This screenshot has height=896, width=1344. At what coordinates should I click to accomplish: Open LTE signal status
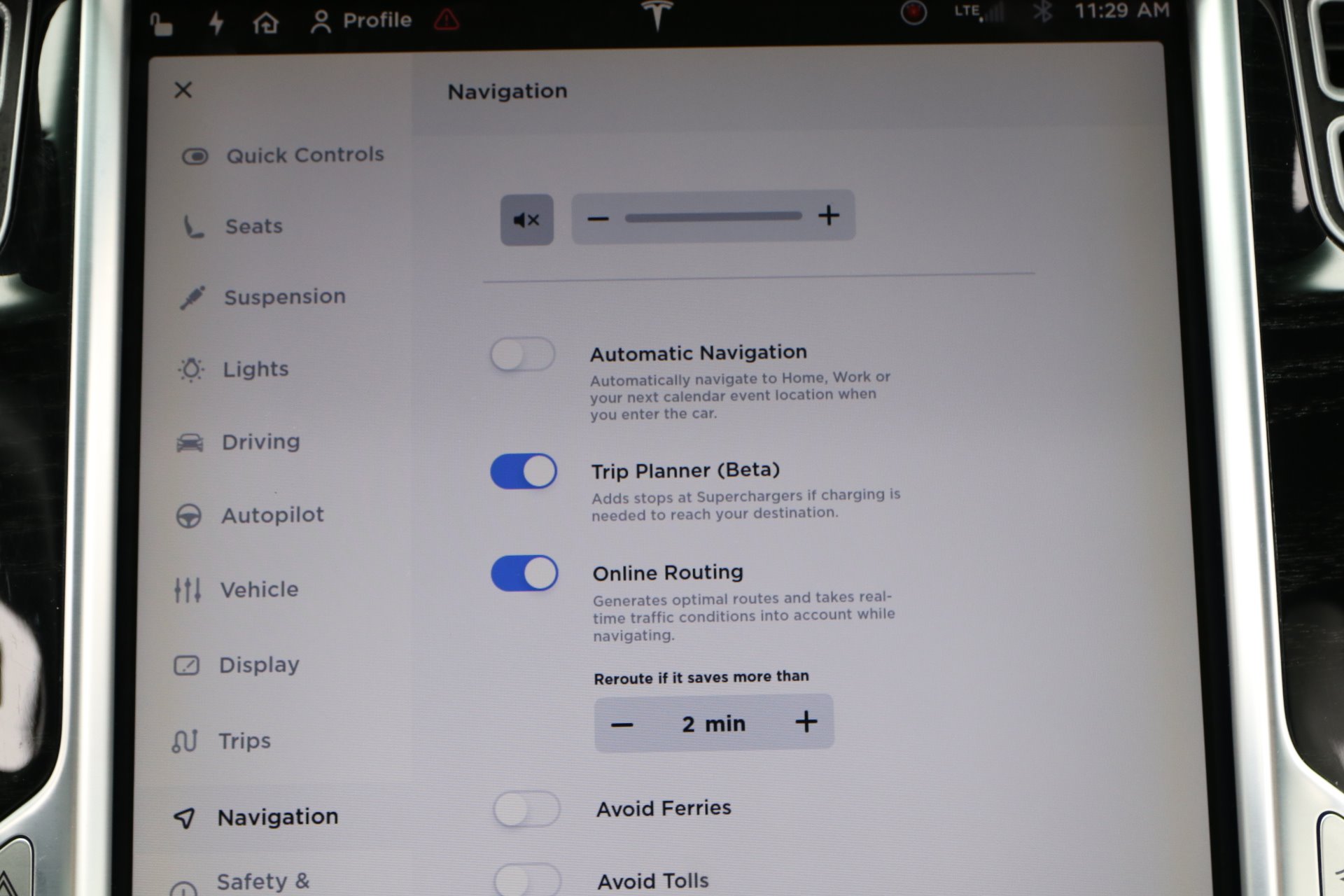979,11
